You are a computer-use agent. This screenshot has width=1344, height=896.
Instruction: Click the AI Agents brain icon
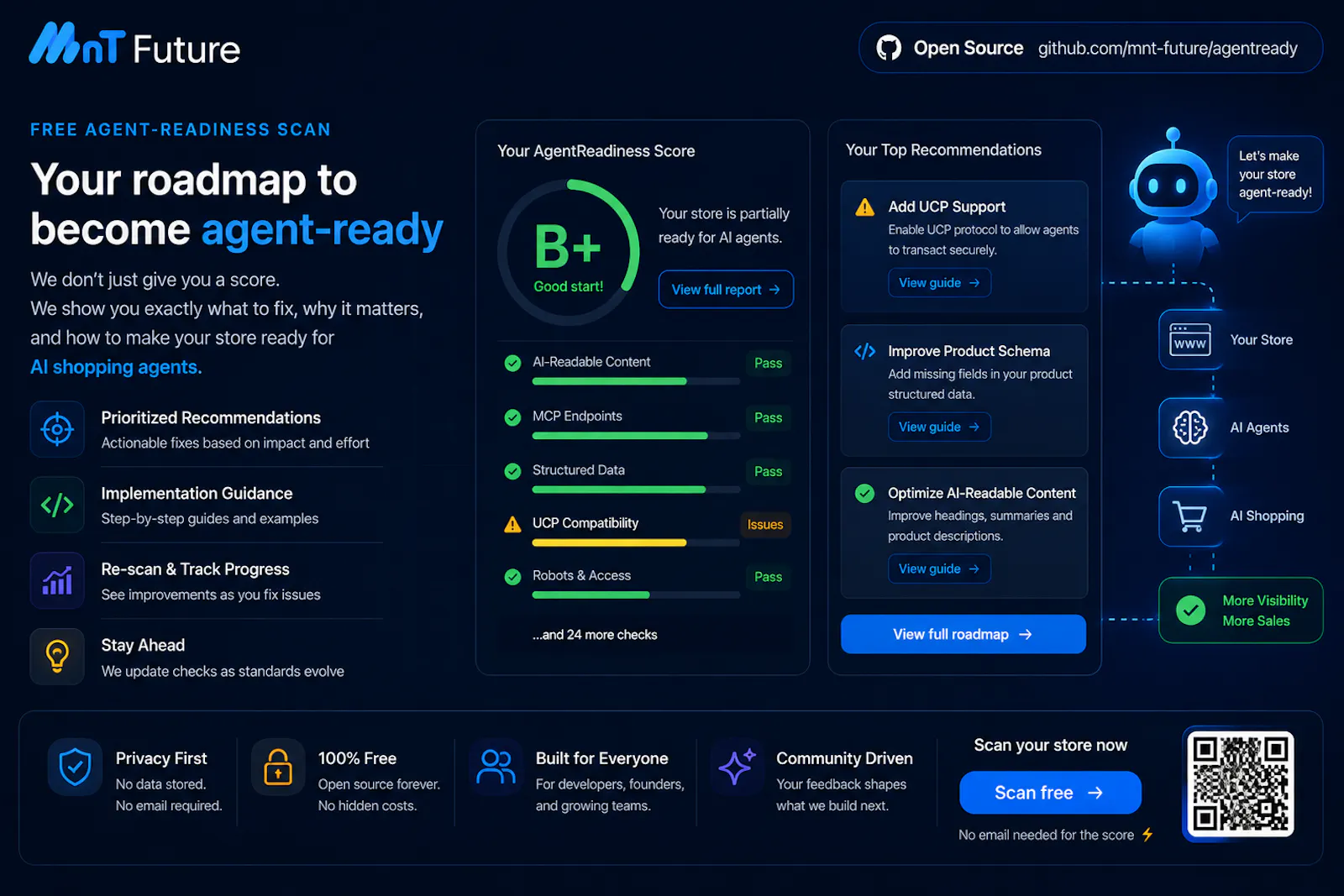coord(1190,427)
